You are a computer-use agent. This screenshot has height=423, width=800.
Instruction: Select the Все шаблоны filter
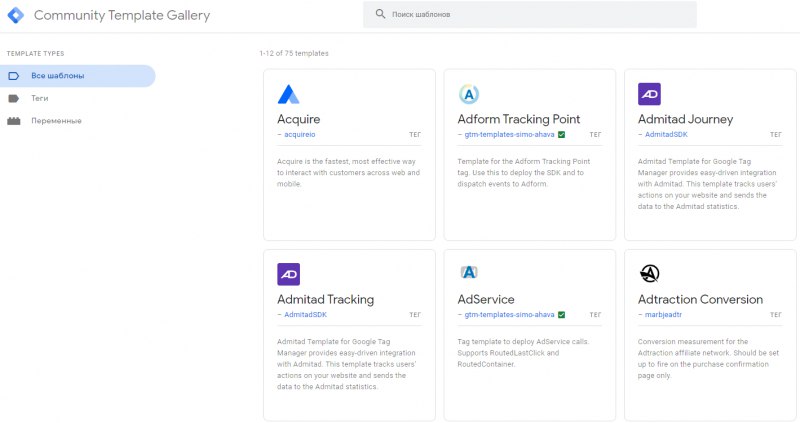coord(78,76)
